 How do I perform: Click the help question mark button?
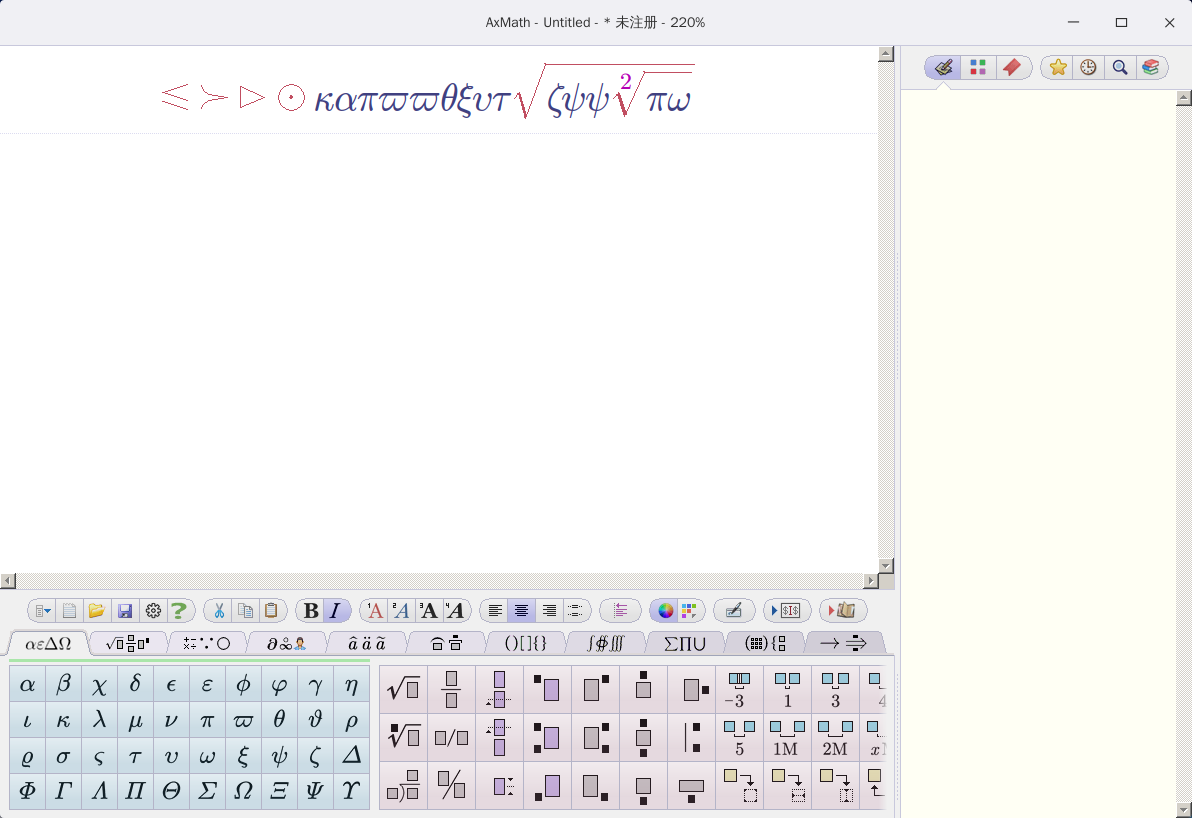point(179,610)
